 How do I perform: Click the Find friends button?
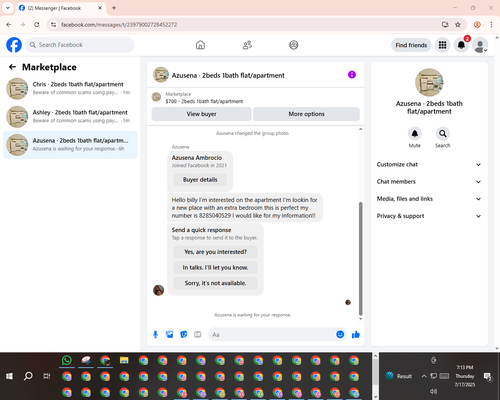411,45
